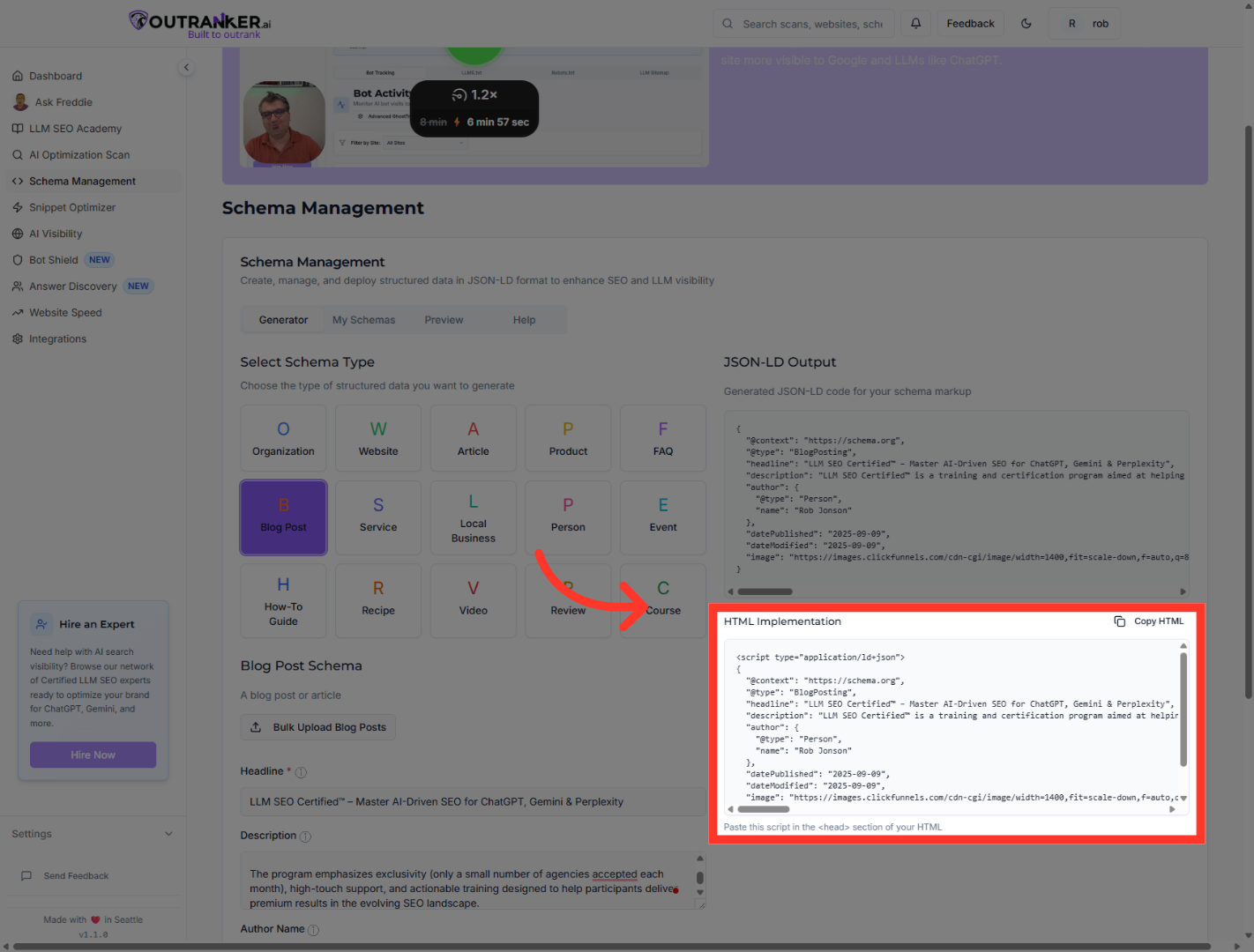Open the Preview tab
This screenshot has height=952, width=1254.
point(444,319)
